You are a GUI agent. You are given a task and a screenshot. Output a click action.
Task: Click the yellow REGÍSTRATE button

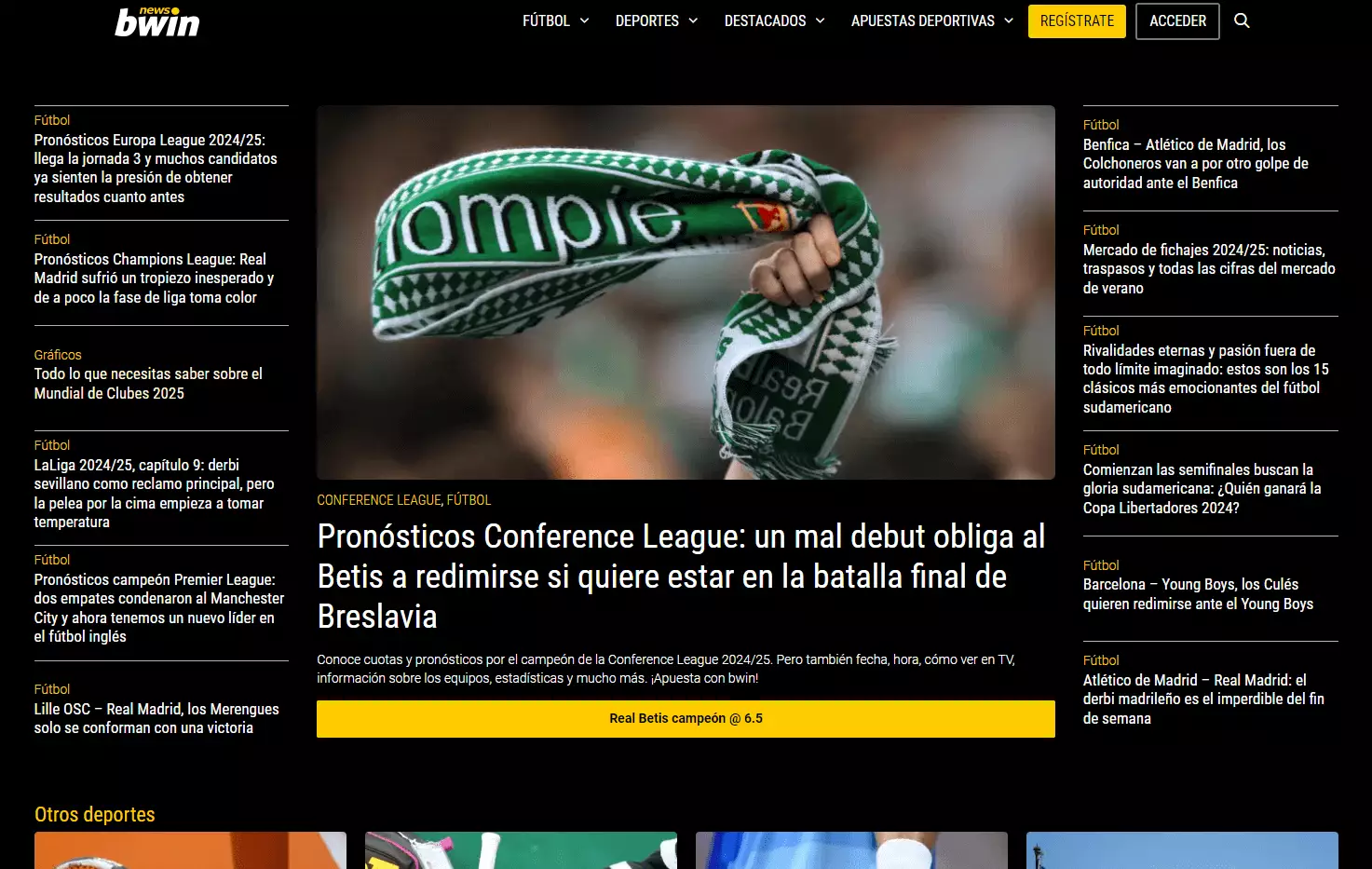tap(1077, 21)
